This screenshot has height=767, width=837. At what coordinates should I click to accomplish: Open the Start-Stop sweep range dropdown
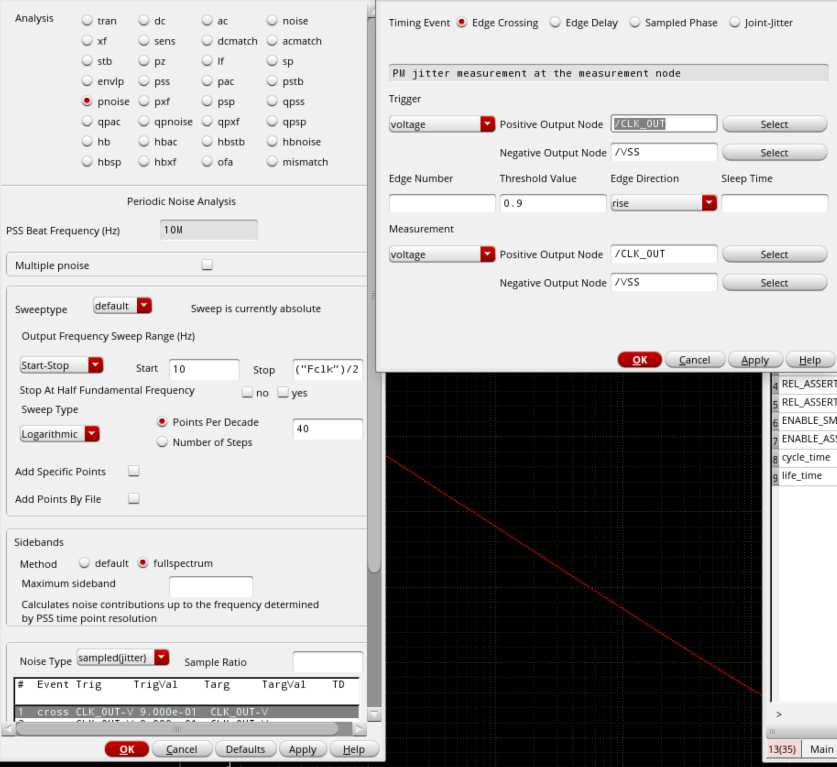tap(62, 366)
